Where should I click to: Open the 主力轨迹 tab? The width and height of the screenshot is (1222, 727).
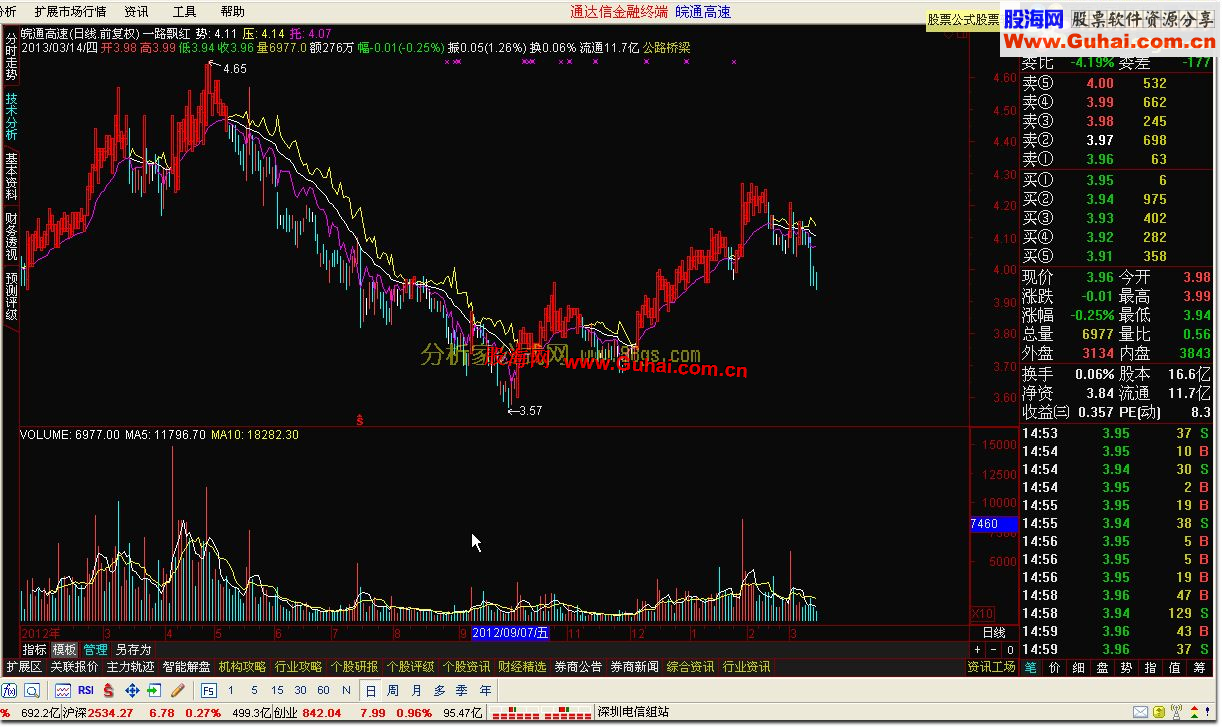[131, 667]
